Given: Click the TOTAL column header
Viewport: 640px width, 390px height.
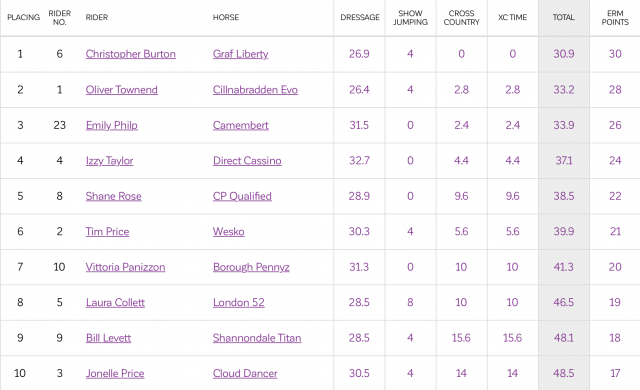Looking at the screenshot, I should [564, 17].
